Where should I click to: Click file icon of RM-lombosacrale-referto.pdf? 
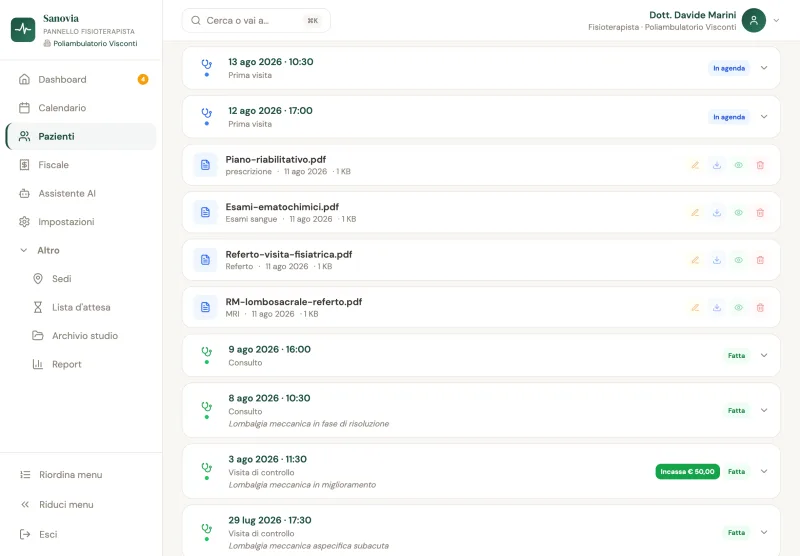tap(205, 307)
